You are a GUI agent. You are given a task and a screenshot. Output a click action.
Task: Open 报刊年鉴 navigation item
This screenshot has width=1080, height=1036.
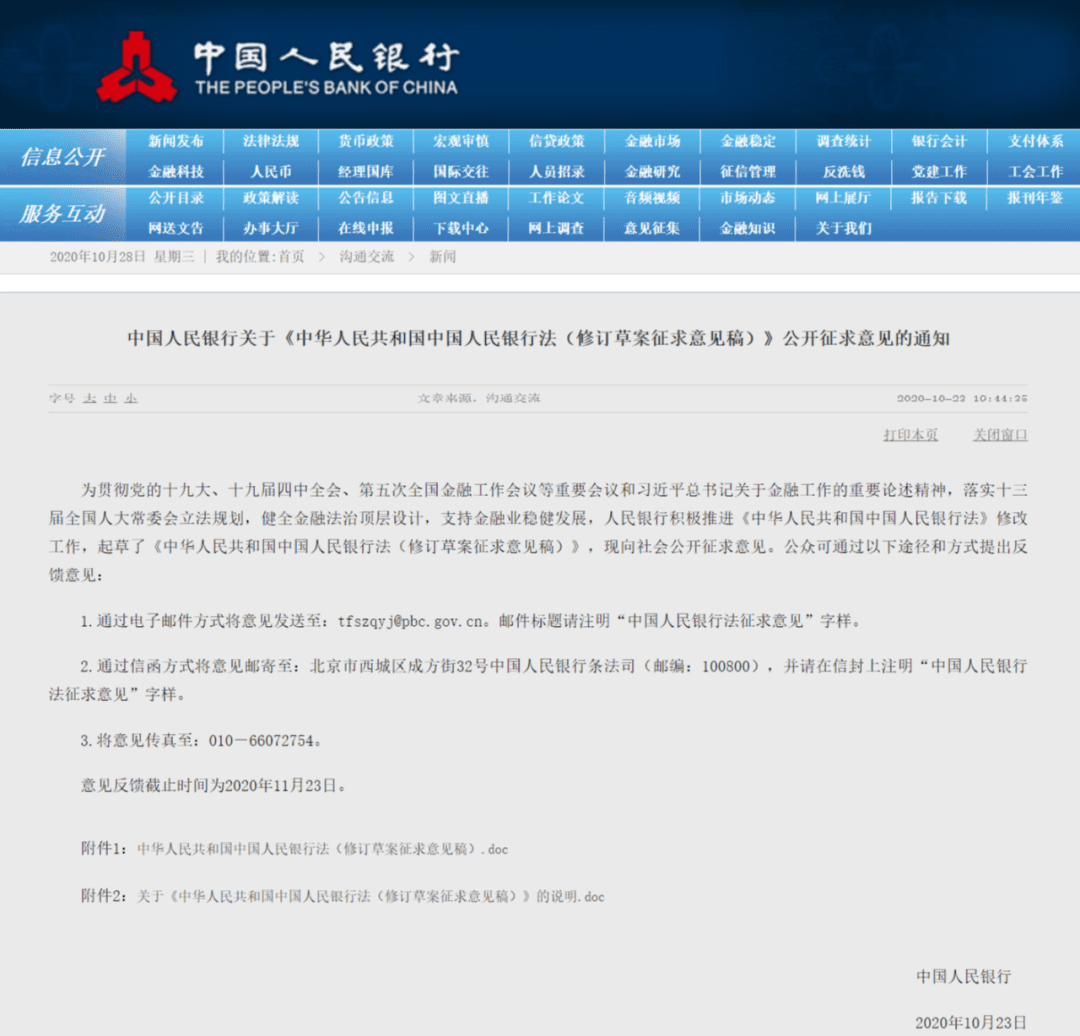1035,198
